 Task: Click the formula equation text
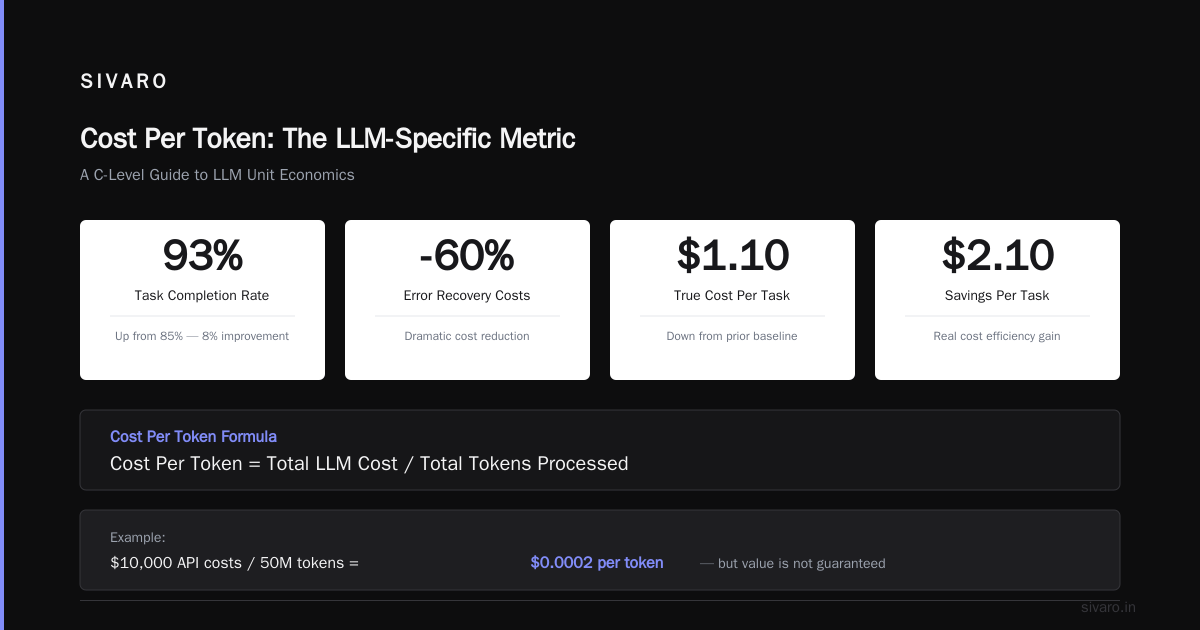pyautogui.click(x=369, y=464)
